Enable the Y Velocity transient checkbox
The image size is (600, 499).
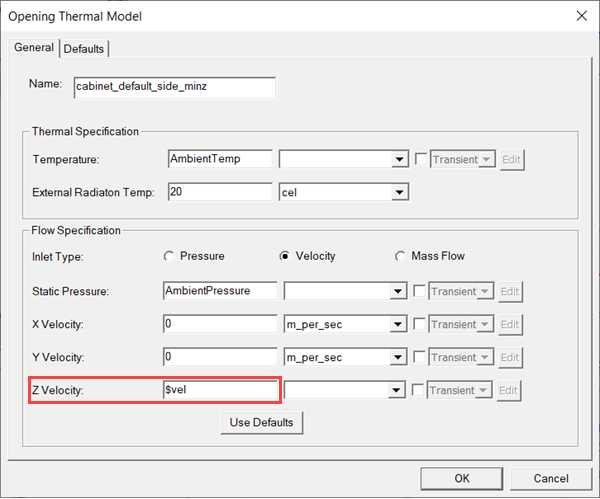click(419, 357)
